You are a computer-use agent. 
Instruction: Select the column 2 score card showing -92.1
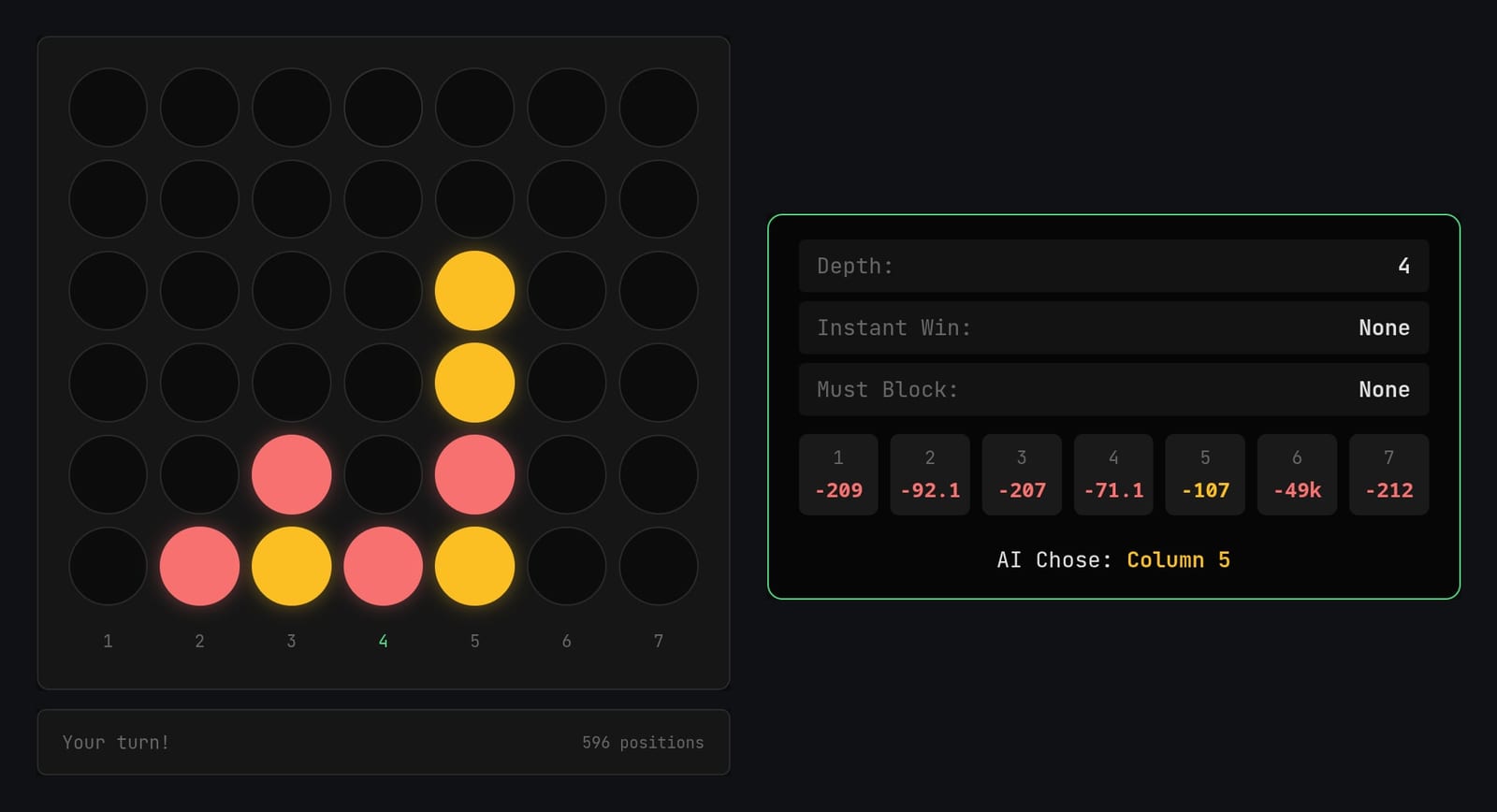pos(930,474)
